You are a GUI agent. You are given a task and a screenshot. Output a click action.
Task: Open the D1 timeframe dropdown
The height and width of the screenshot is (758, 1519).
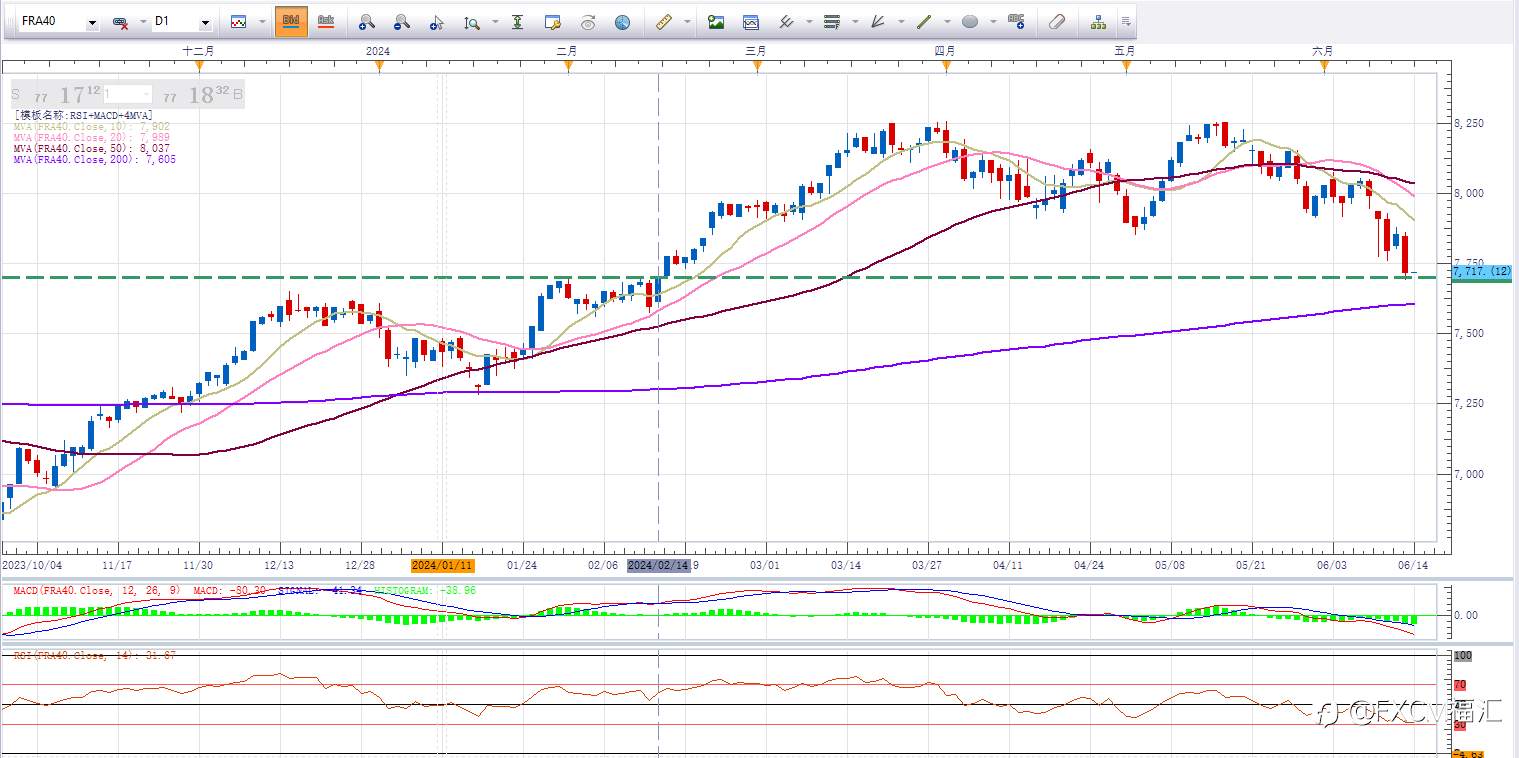click(x=205, y=22)
